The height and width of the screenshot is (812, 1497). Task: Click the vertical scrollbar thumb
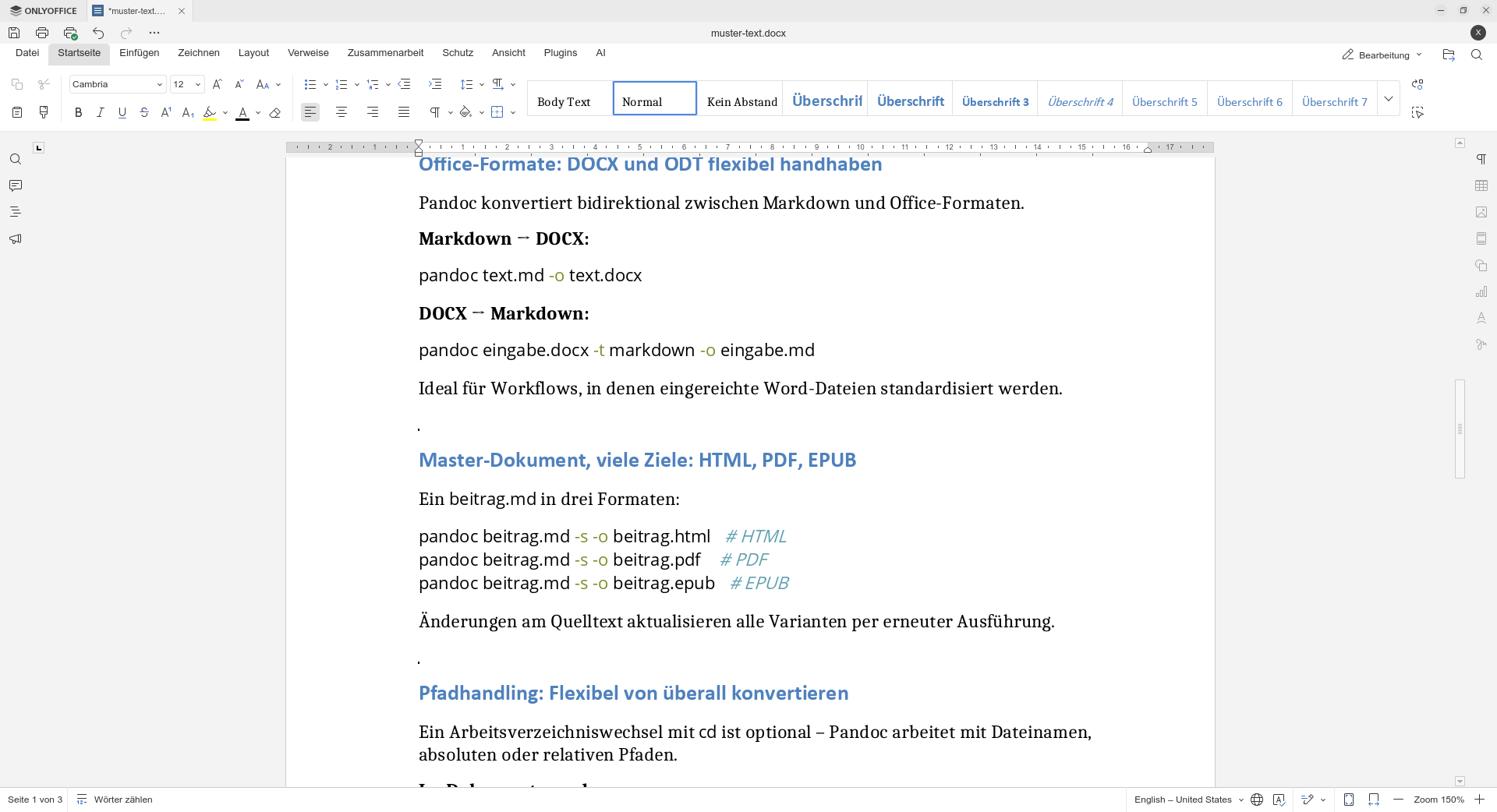click(x=1460, y=429)
